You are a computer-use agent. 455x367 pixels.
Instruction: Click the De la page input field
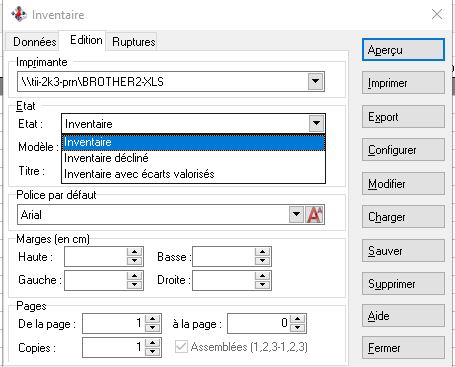tap(114, 323)
